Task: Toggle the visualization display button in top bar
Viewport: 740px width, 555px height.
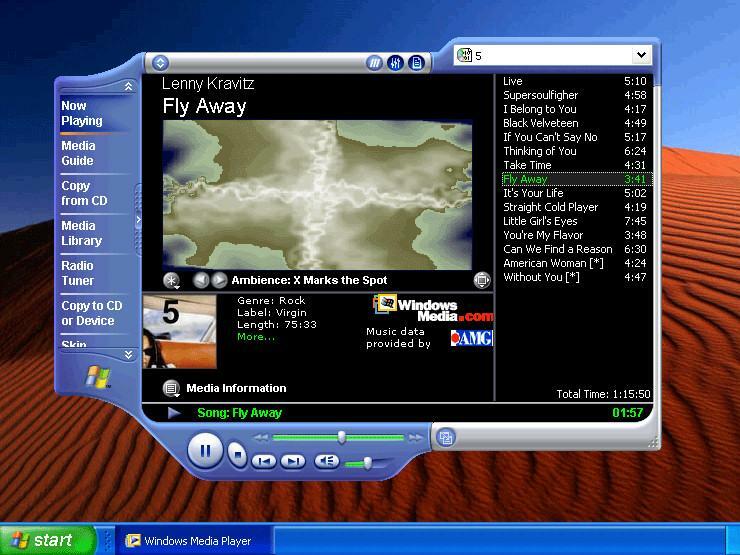Action: (374, 63)
